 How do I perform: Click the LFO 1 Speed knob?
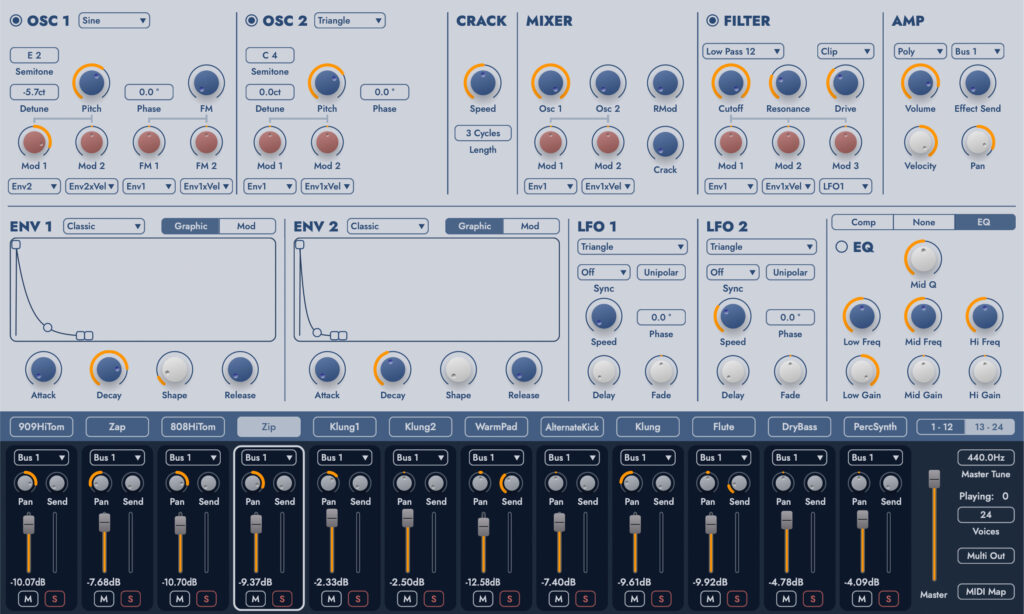coord(603,316)
